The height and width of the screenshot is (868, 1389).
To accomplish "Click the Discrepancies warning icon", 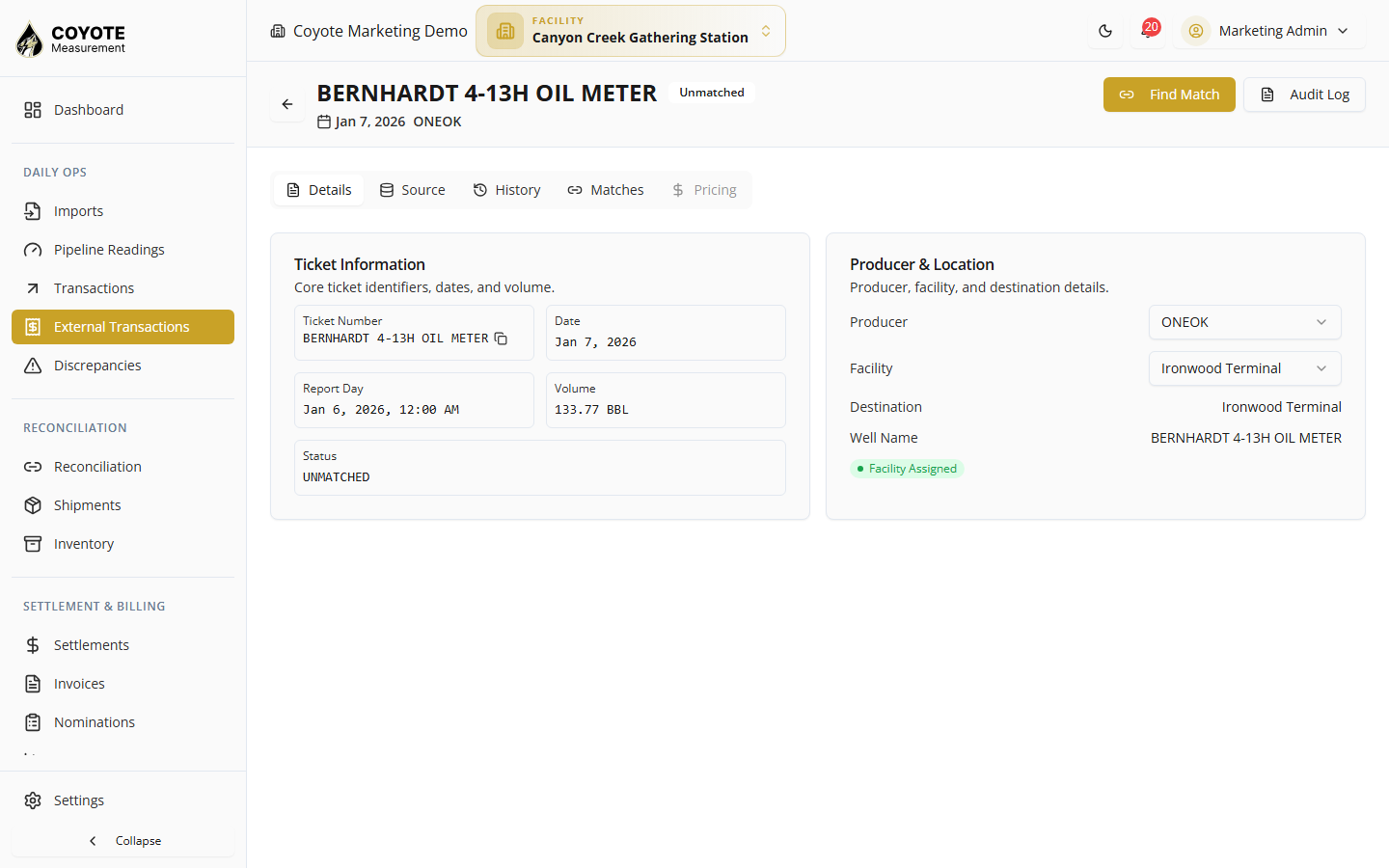I will coord(33,366).
